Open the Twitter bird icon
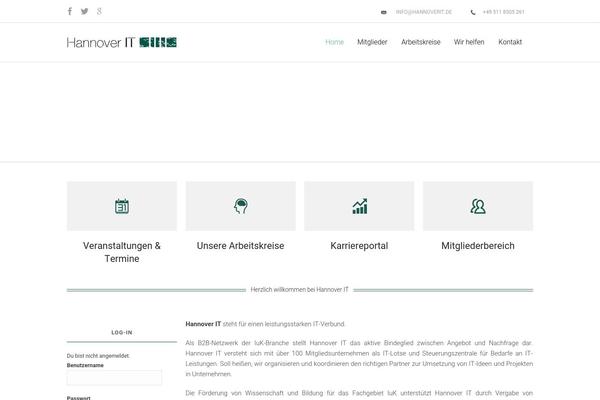This screenshot has height=400, width=600. click(85, 11)
